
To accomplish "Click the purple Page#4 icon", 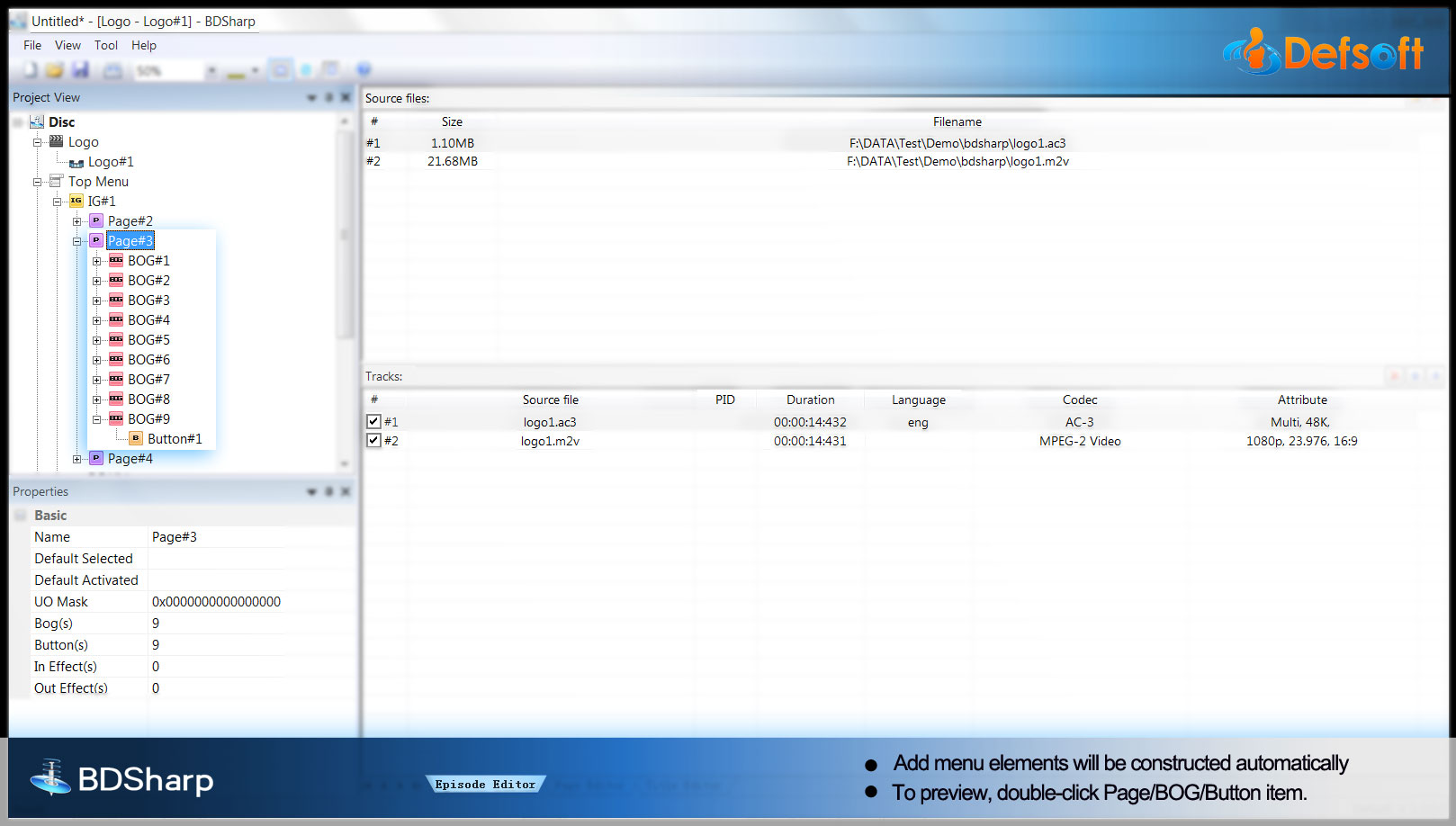I will [x=96, y=458].
